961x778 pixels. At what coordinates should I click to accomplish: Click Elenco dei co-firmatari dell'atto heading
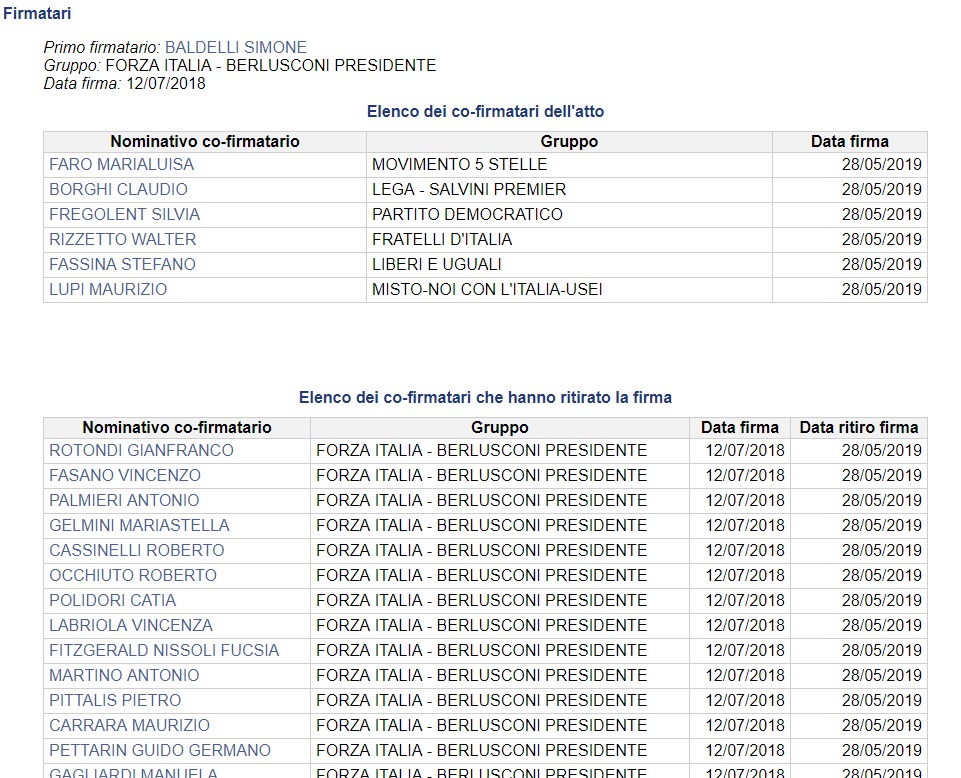click(485, 112)
